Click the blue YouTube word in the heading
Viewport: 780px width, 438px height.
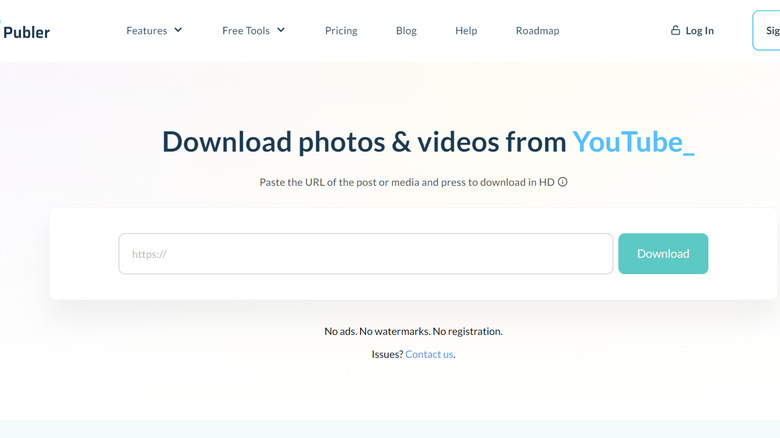[x=628, y=142]
